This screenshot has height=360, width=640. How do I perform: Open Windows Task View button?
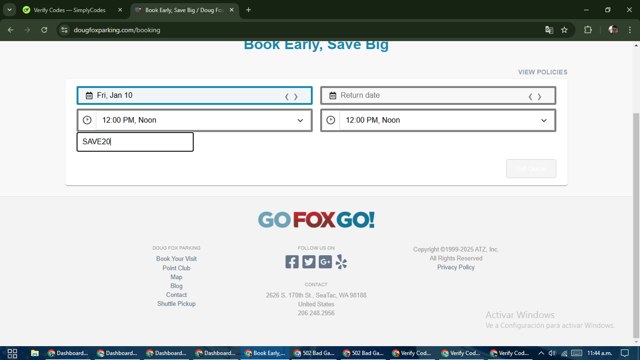[12, 353]
